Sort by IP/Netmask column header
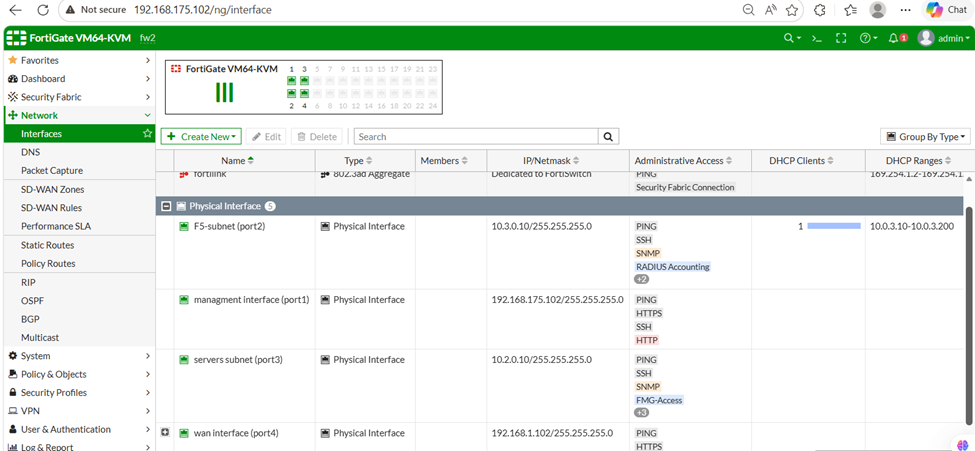975x451 pixels. [x=551, y=160]
